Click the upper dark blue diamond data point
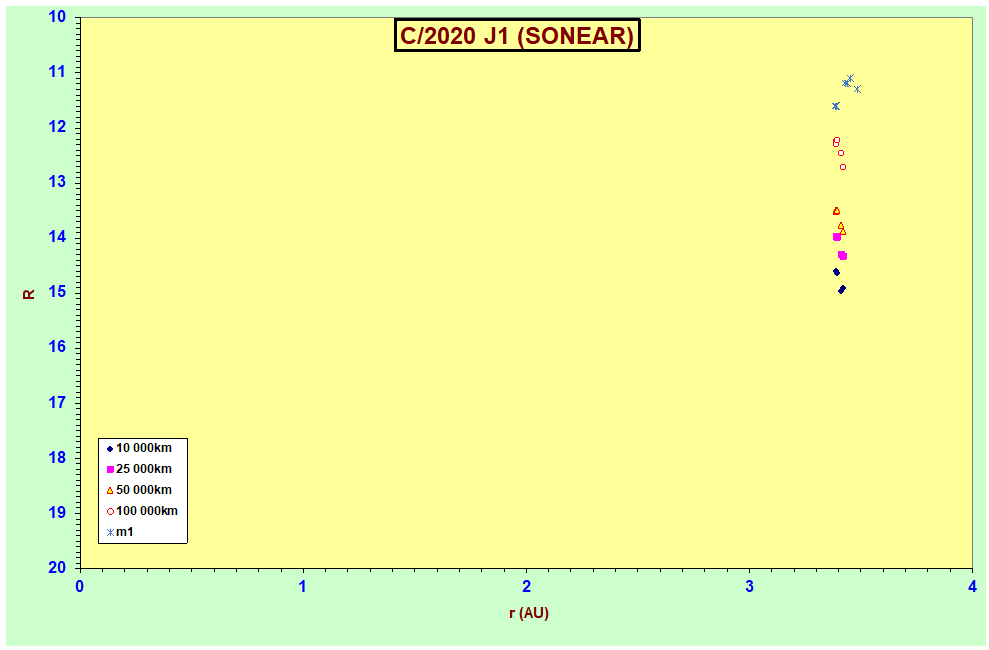The height and width of the screenshot is (650, 989). (836, 272)
